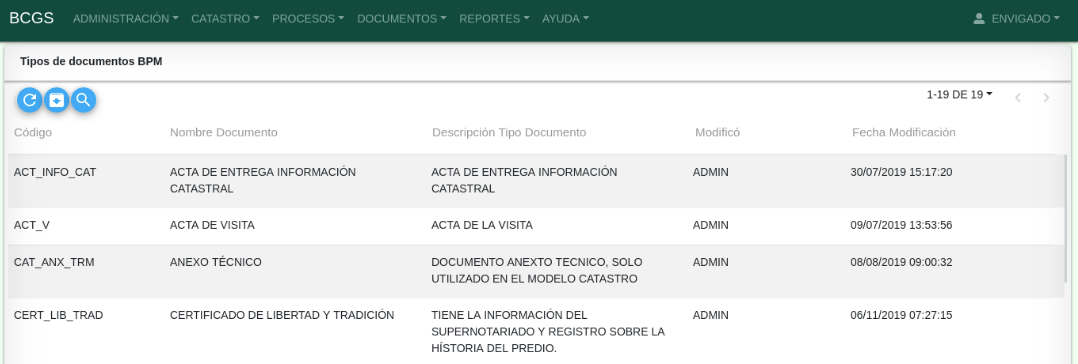Open the ADMINISTRACIÓN menu

point(126,19)
